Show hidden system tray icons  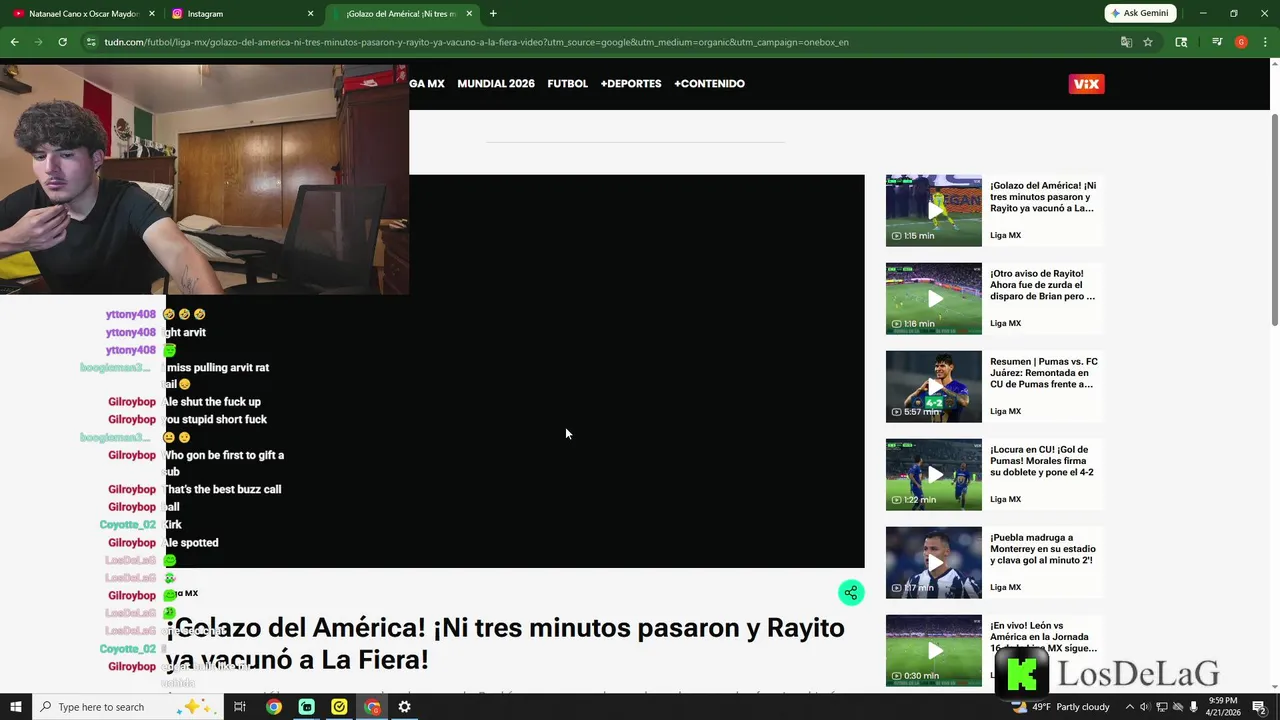point(1130,707)
